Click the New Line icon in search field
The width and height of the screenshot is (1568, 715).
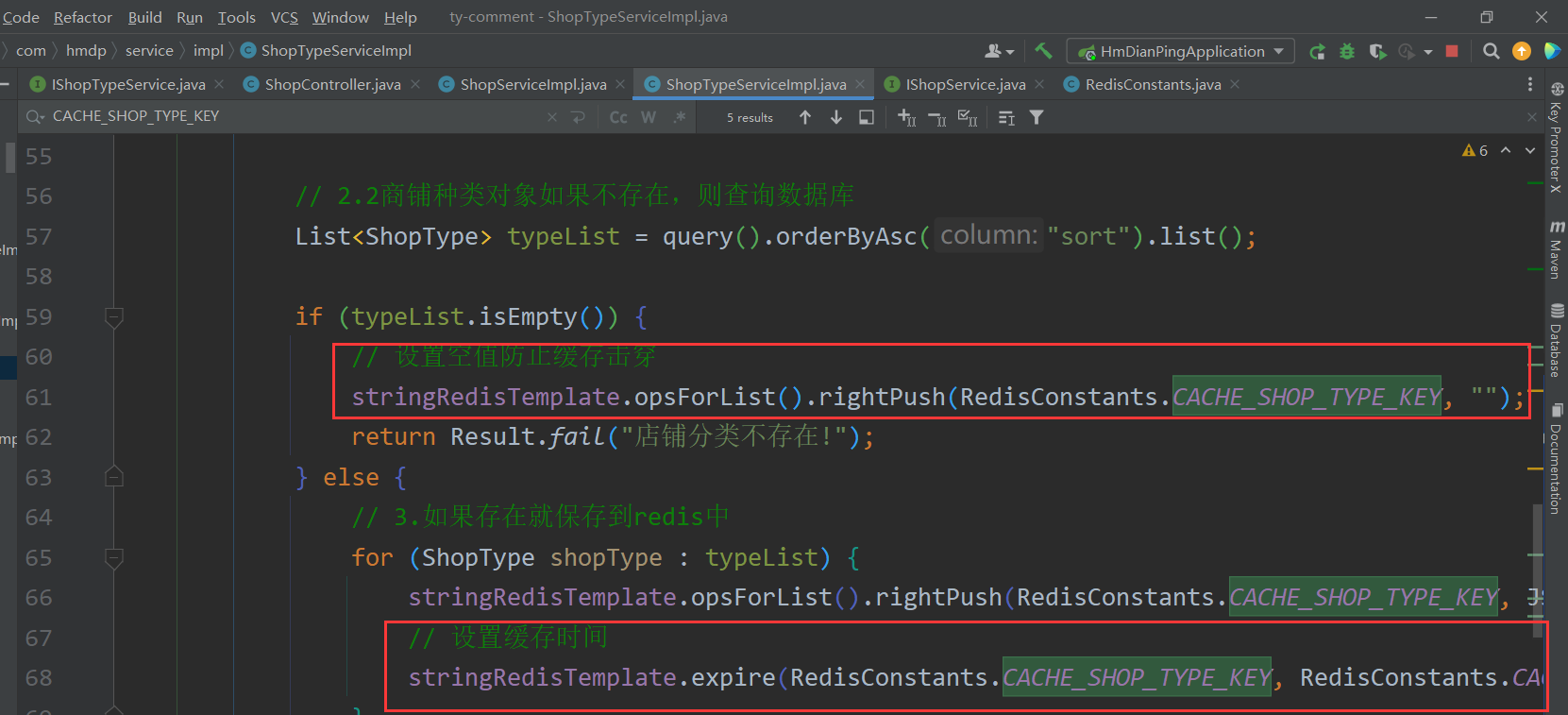[x=579, y=117]
